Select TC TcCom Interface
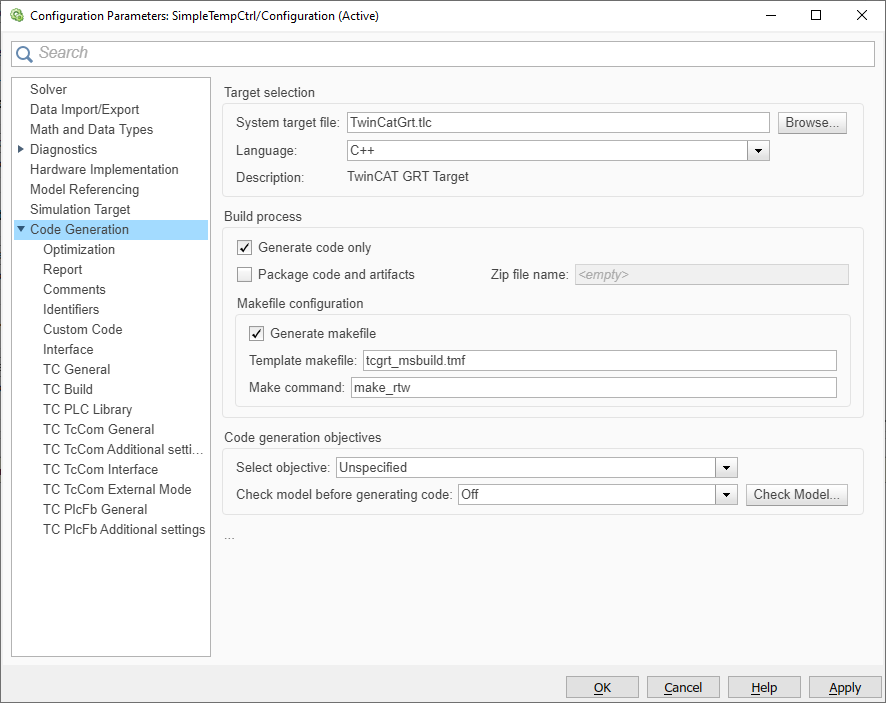Viewport: 886px width, 703px height. (100, 470)
